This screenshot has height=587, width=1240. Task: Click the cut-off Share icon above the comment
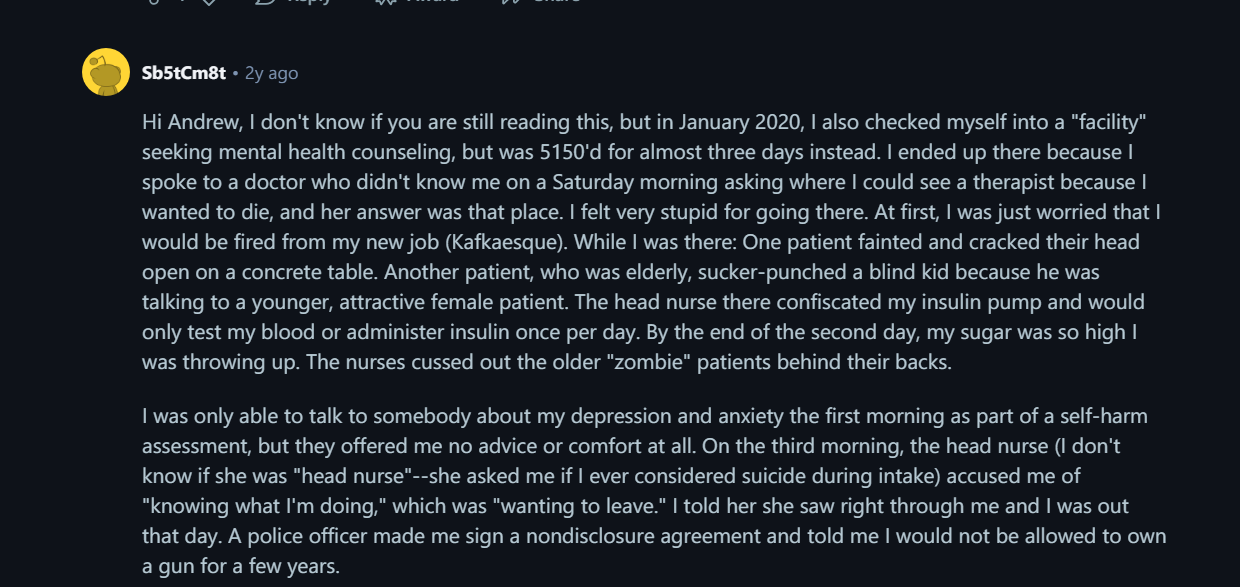click(x=510, y=2)
